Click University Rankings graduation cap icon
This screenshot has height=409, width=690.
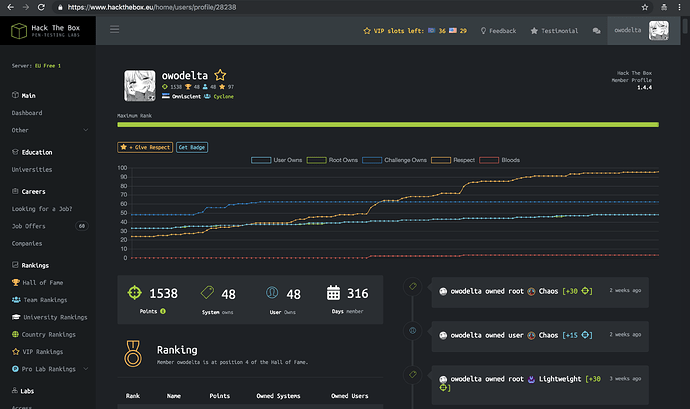point(16,317)
